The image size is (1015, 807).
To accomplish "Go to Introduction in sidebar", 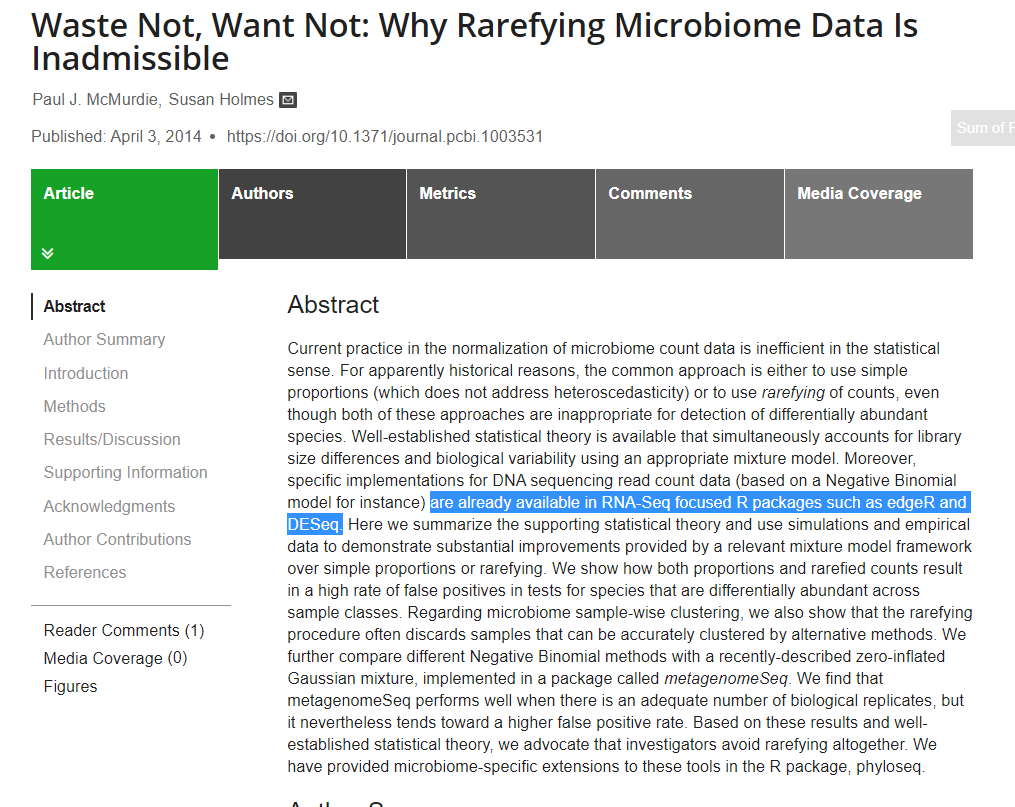I will 86,373.
